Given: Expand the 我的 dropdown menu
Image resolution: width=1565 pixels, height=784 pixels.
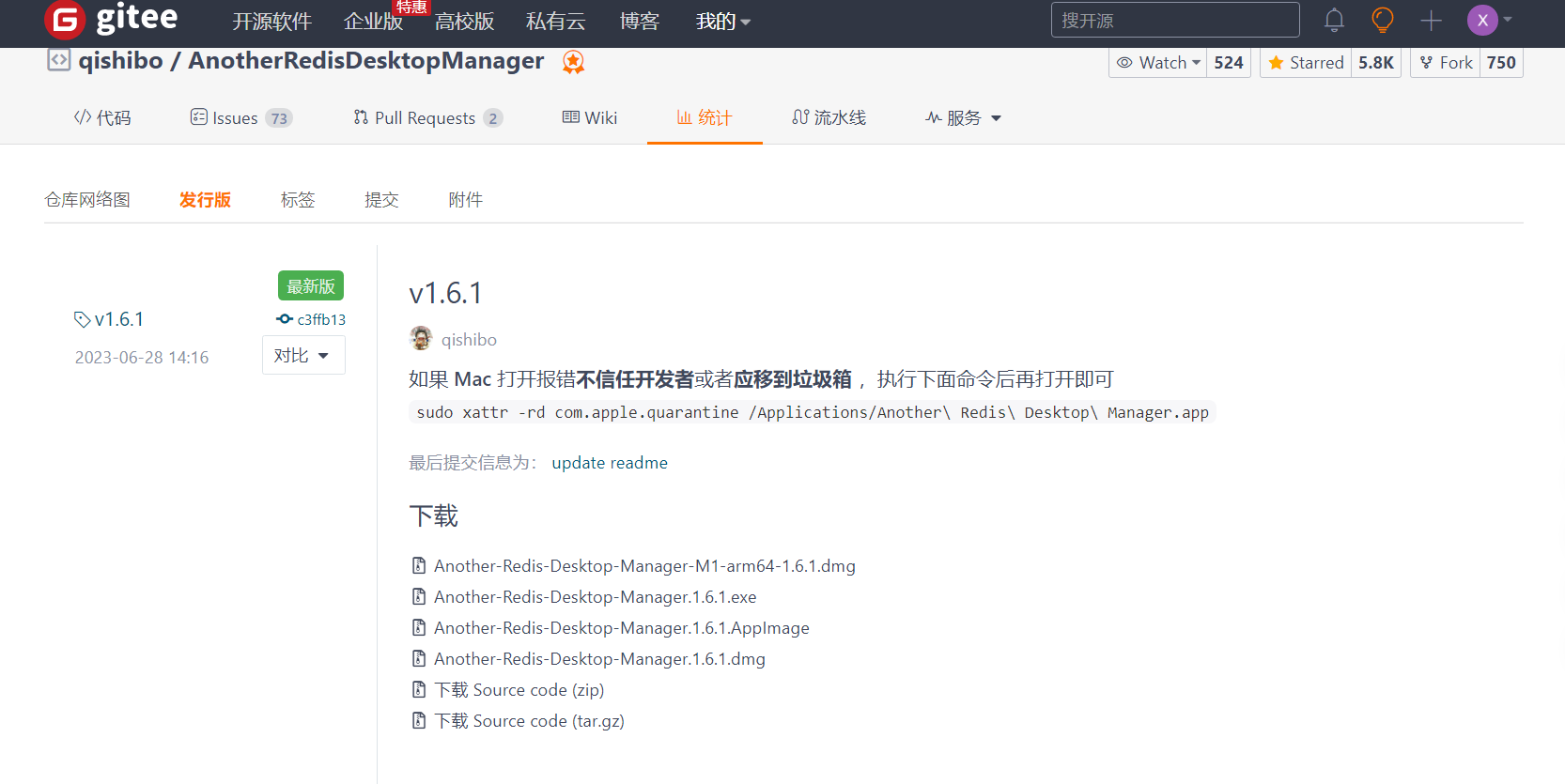Looking at the screenshot, I should coord(722,21).
